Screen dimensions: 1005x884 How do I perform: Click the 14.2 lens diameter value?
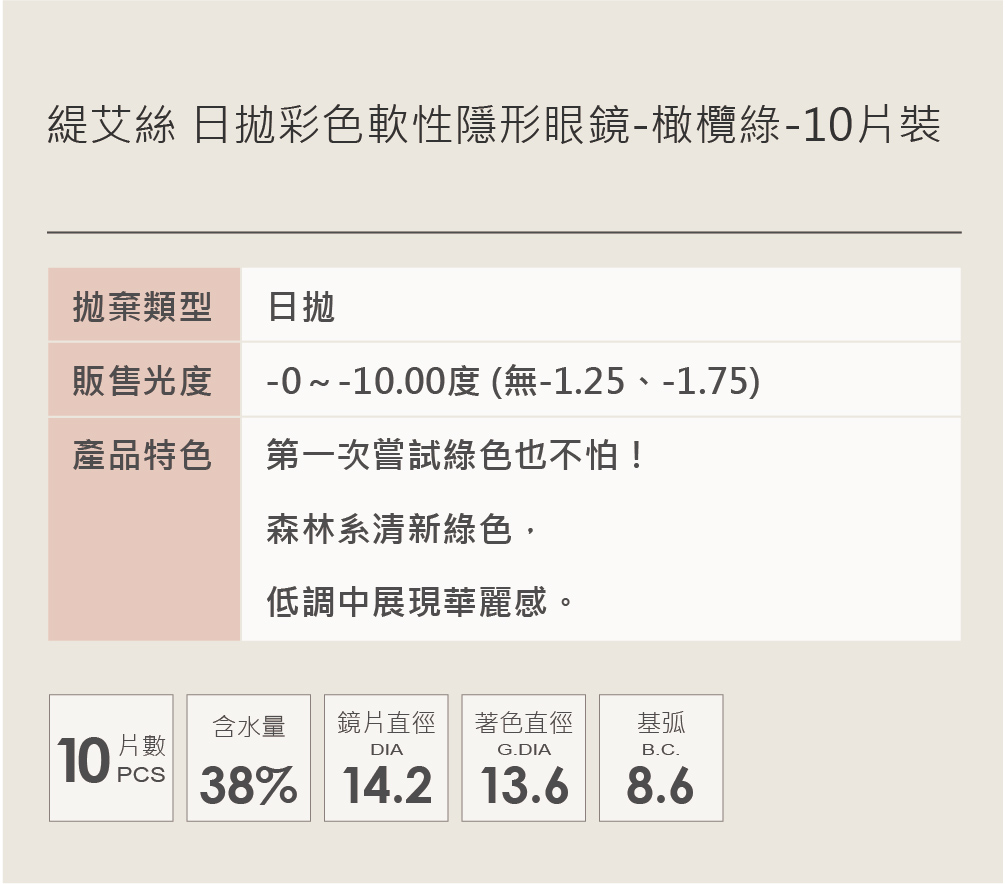(x=387, y=785)
